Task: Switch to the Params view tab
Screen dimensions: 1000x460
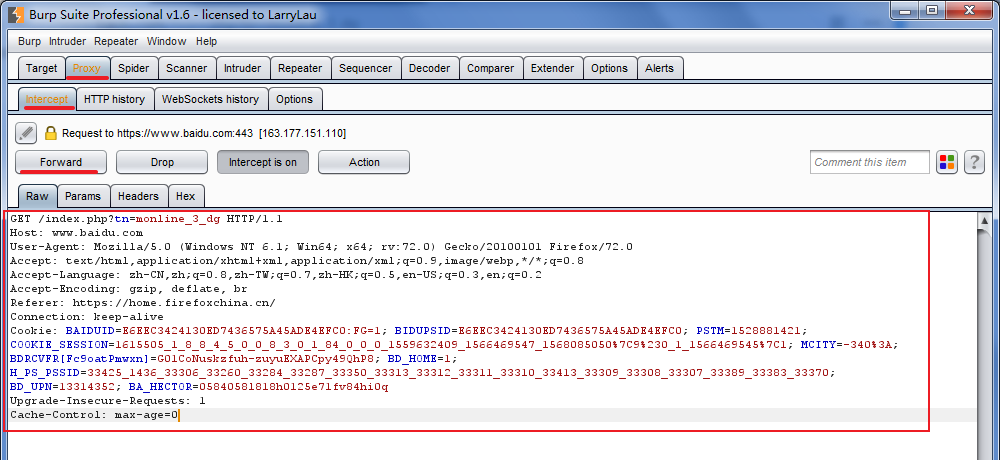Action: tap(83, 197)
